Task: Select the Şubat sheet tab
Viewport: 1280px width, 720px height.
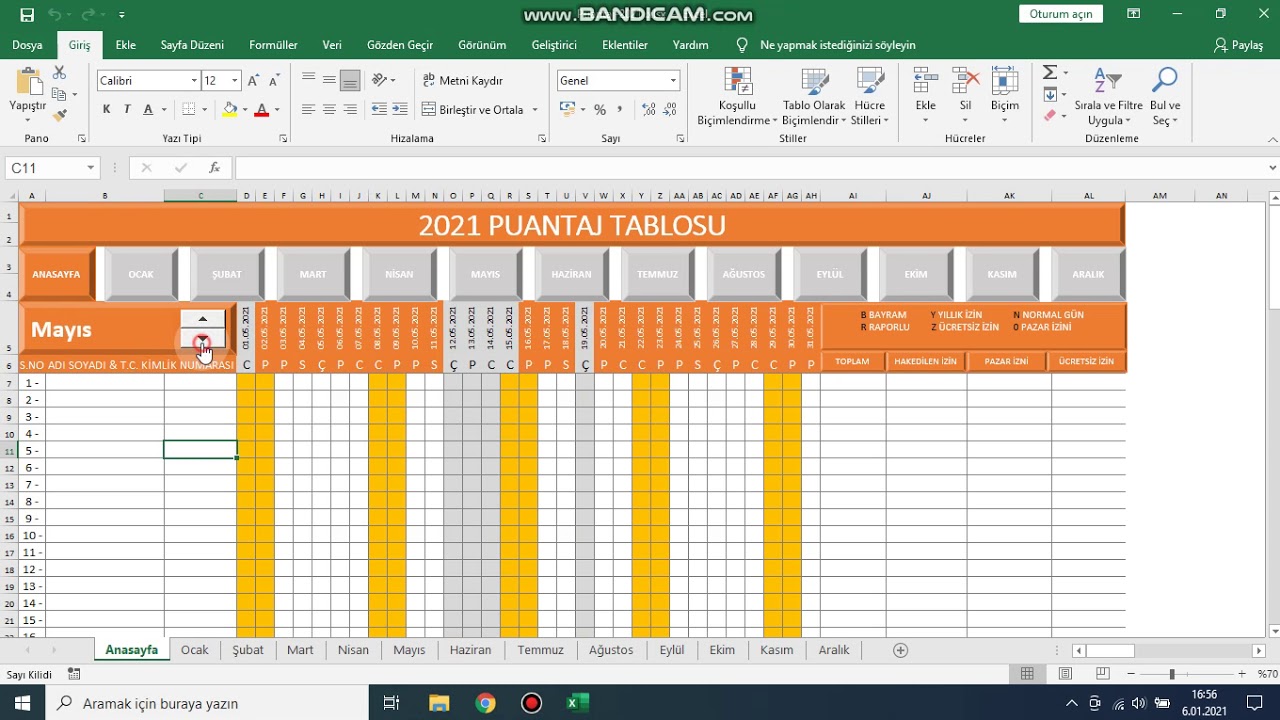Action: (248, 650)
